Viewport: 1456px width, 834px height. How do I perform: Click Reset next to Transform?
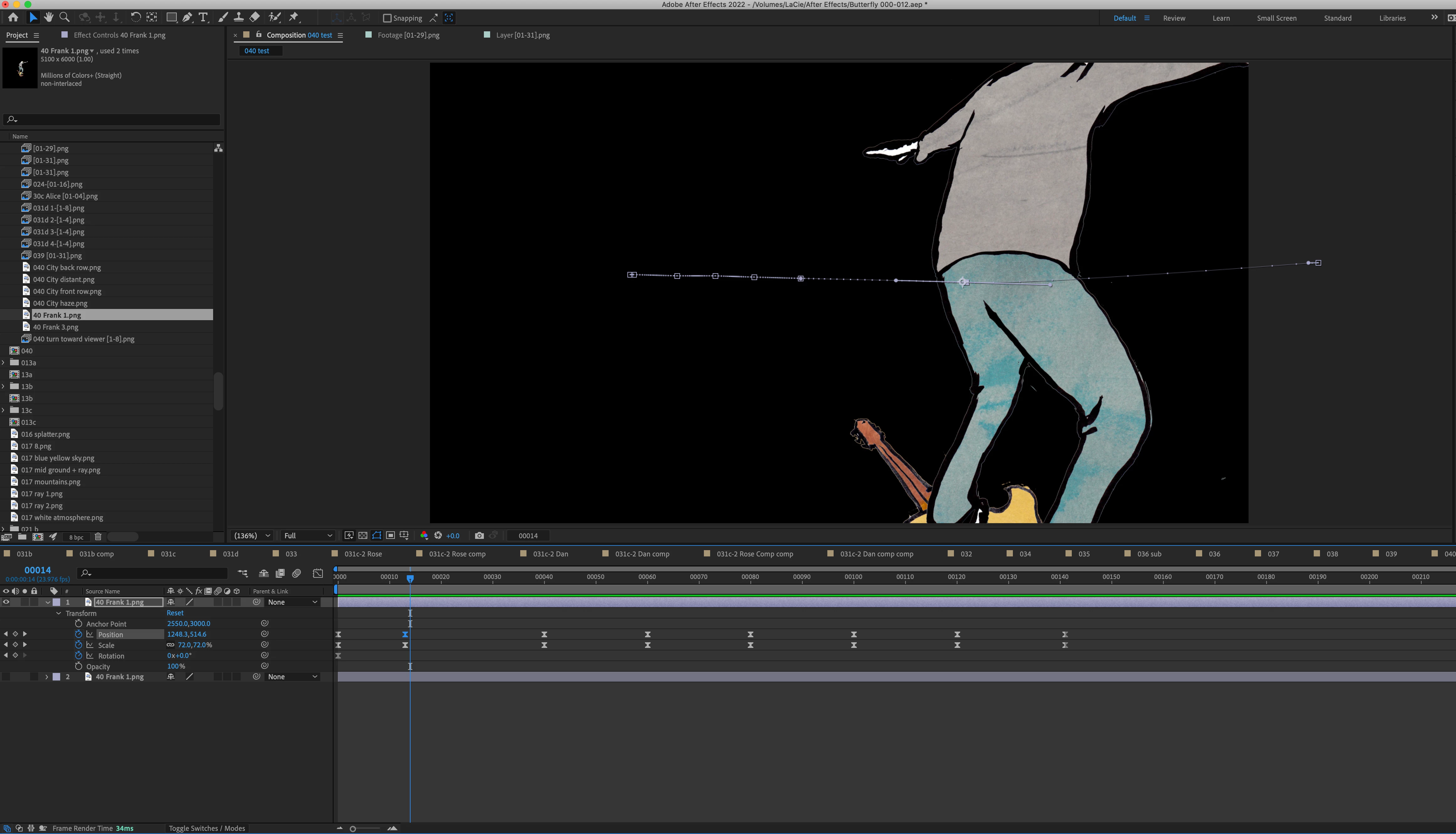[175, 613]
